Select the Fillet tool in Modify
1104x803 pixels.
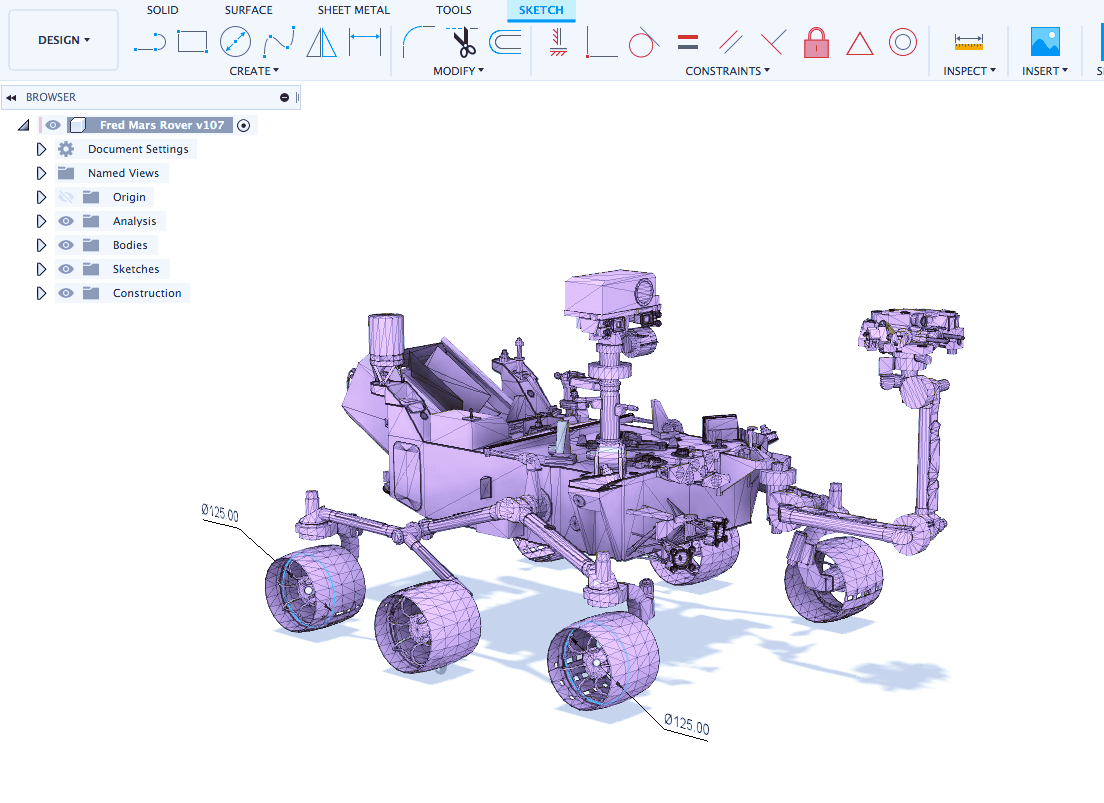418,42
